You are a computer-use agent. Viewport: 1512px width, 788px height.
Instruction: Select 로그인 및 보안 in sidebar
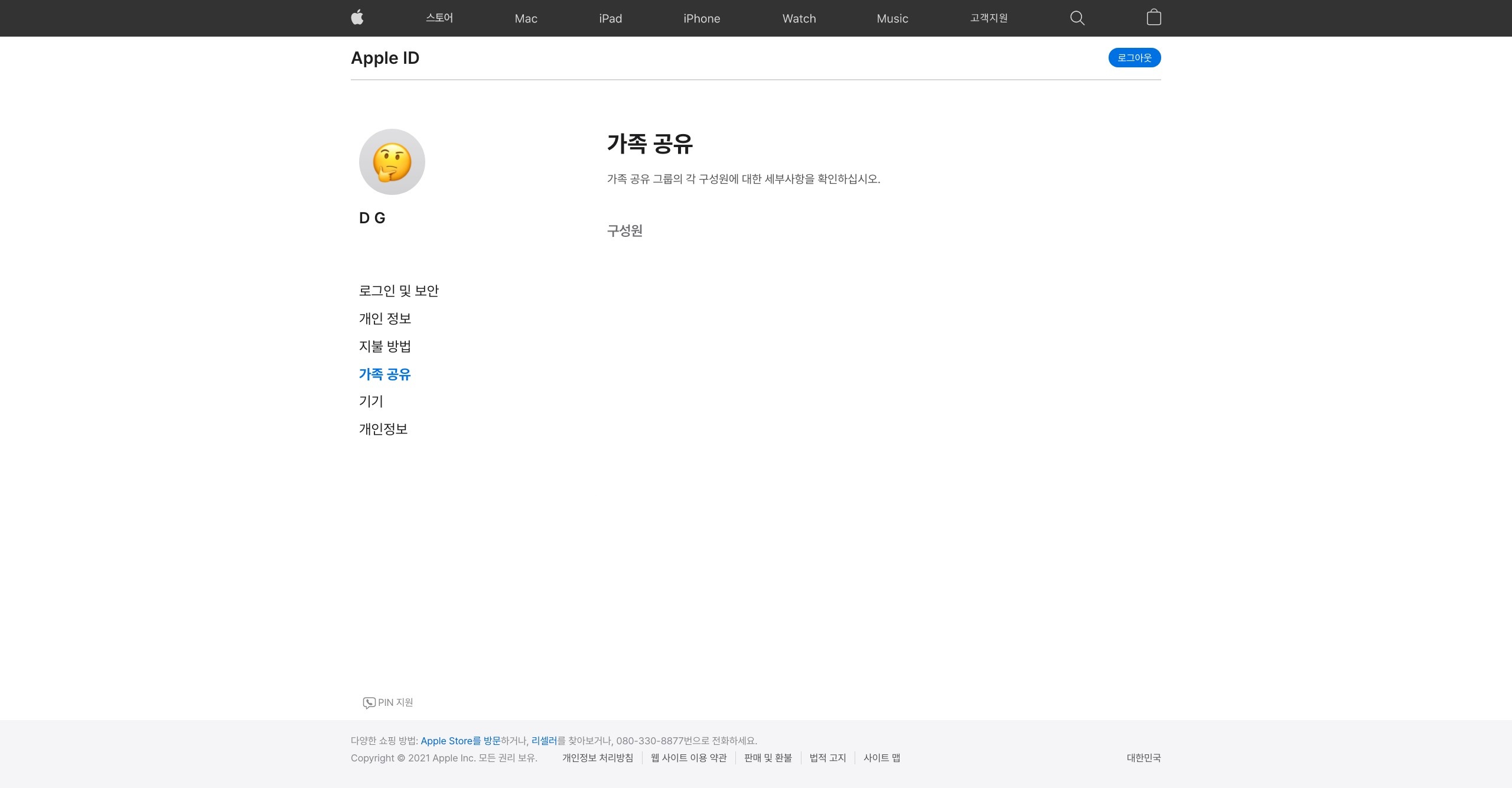(x=399, y=291)
